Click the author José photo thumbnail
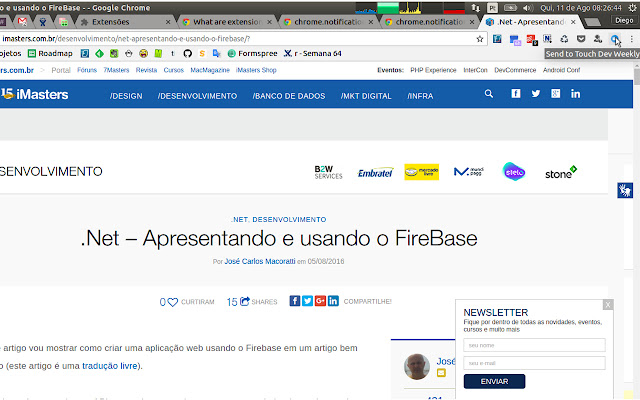The width and height of the screenshot is (640, 400). click(417, 366)
